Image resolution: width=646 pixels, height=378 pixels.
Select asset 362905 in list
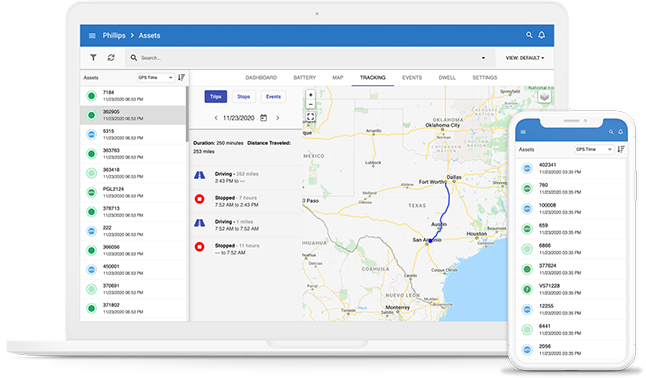point(133,115)
